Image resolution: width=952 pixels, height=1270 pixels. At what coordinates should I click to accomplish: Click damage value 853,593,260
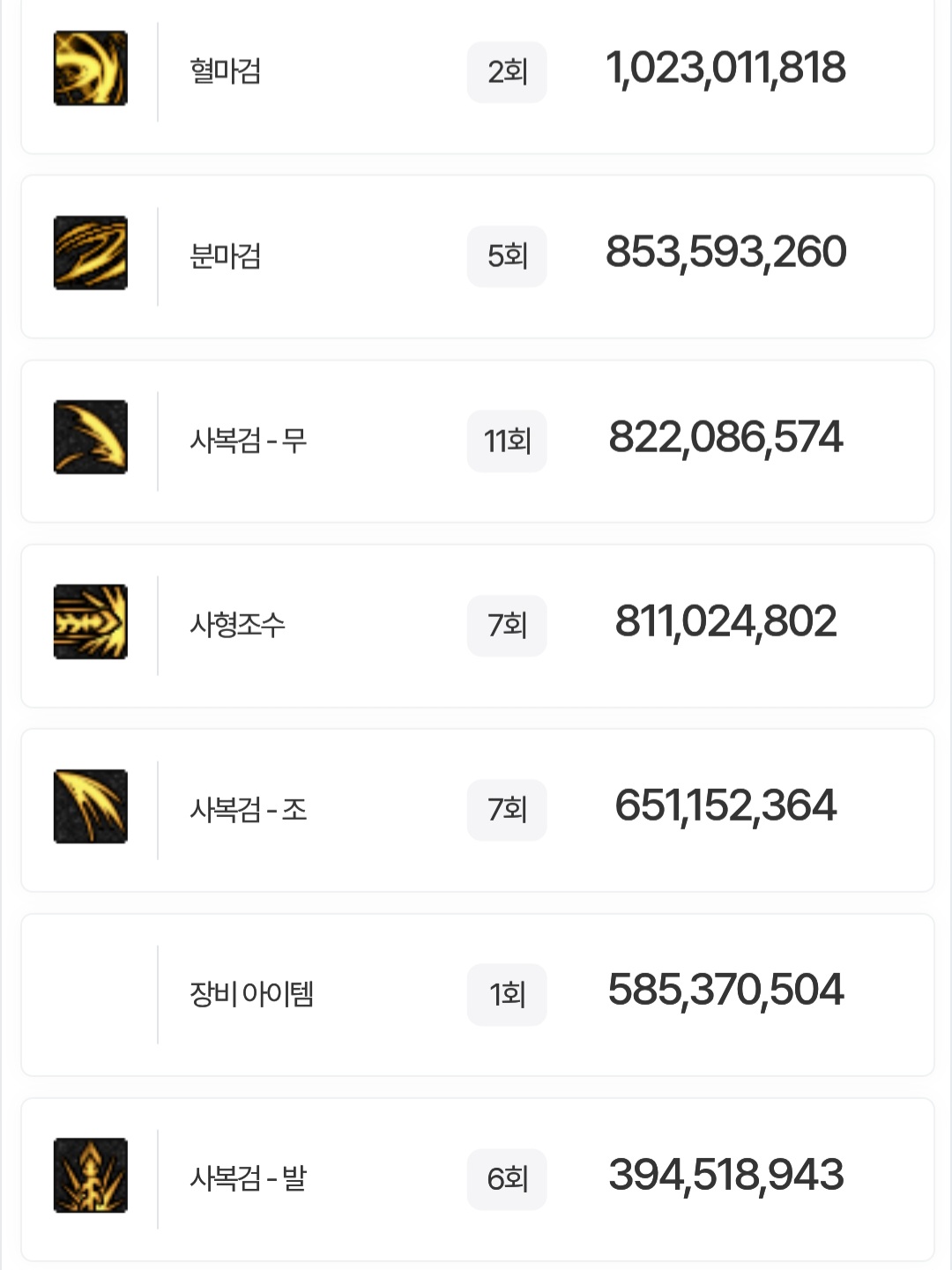click(x=725, y=253)
